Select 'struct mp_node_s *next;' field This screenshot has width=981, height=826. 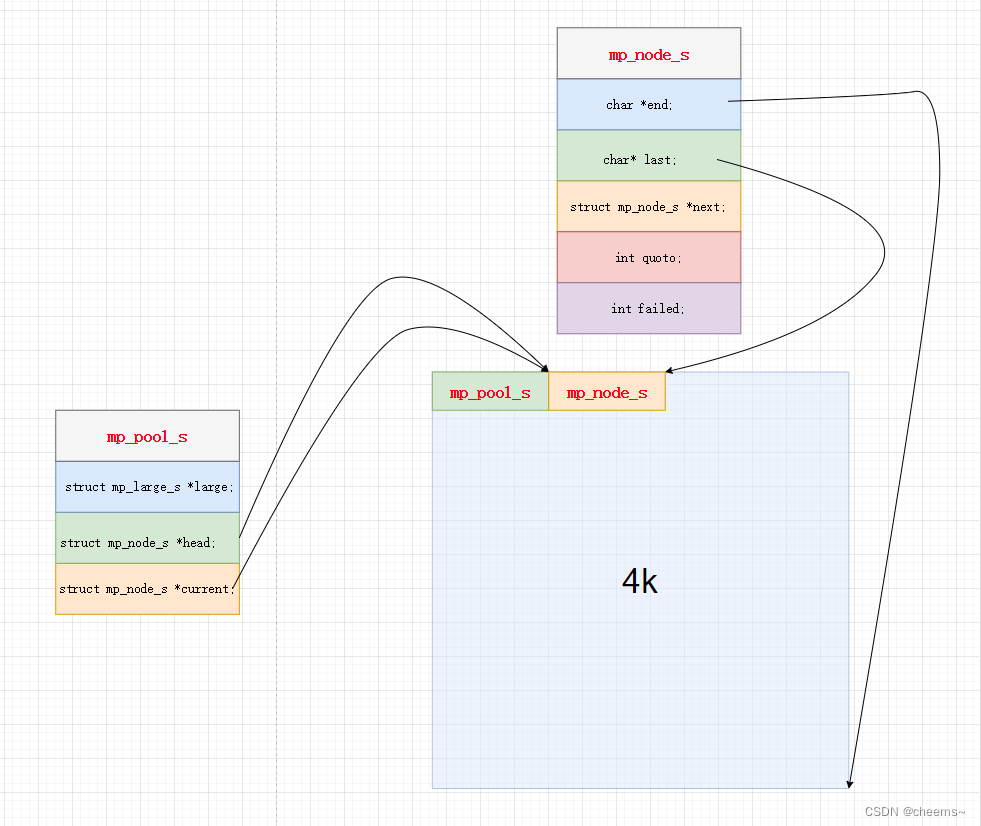[649, 206]
